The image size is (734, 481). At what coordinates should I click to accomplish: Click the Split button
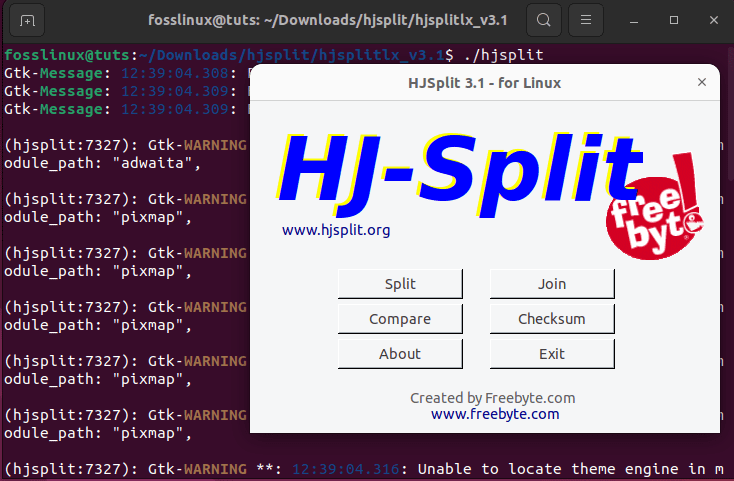400,284
